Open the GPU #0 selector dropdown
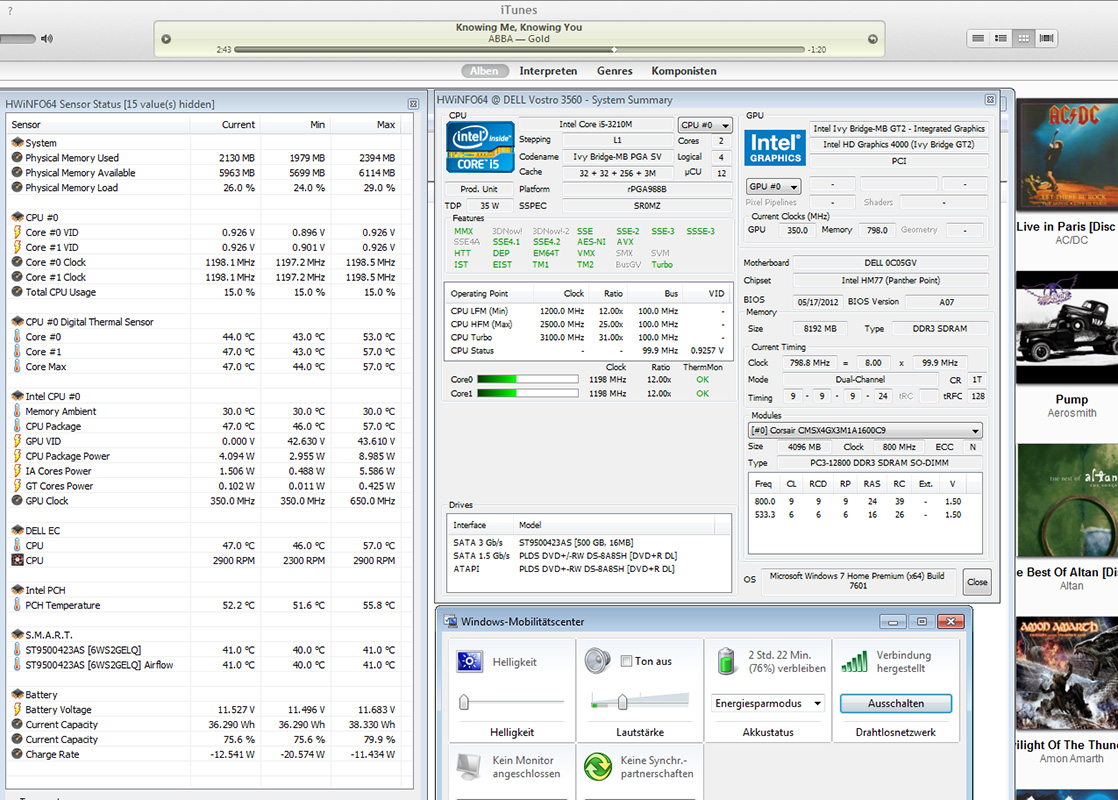The image size is (1118, 800). point(773,186)
